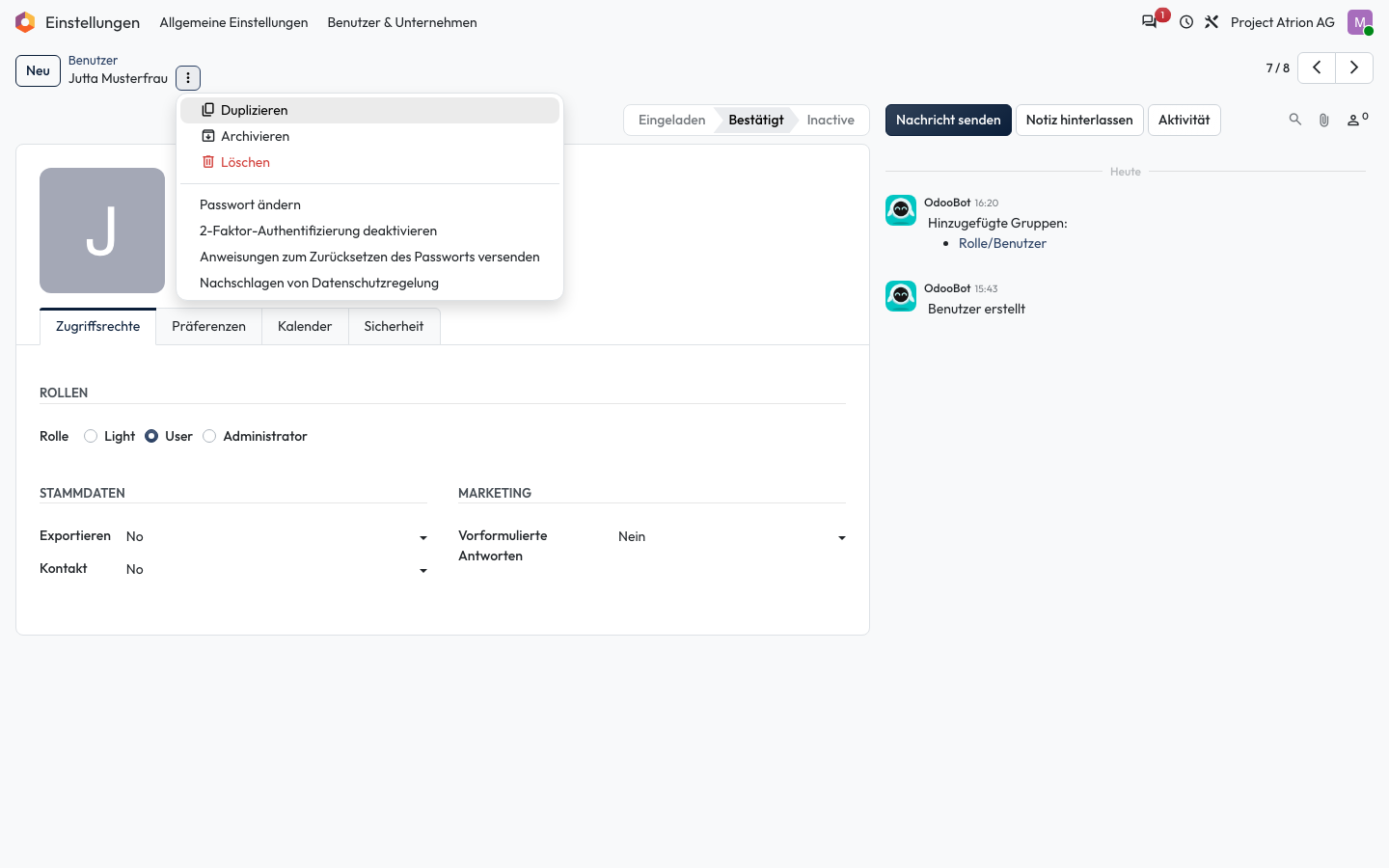The width and height of the screenshot is (1389, 868).
Task: Switch to the Präferenzen tab
Action: point(209,326)
